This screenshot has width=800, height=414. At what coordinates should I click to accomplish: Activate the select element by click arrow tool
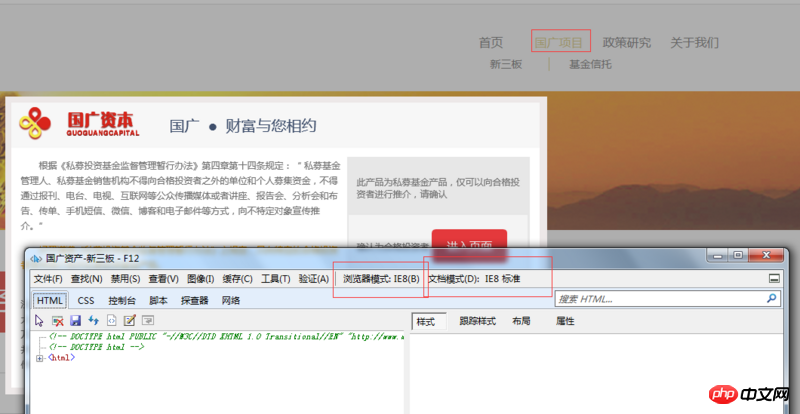39,321
